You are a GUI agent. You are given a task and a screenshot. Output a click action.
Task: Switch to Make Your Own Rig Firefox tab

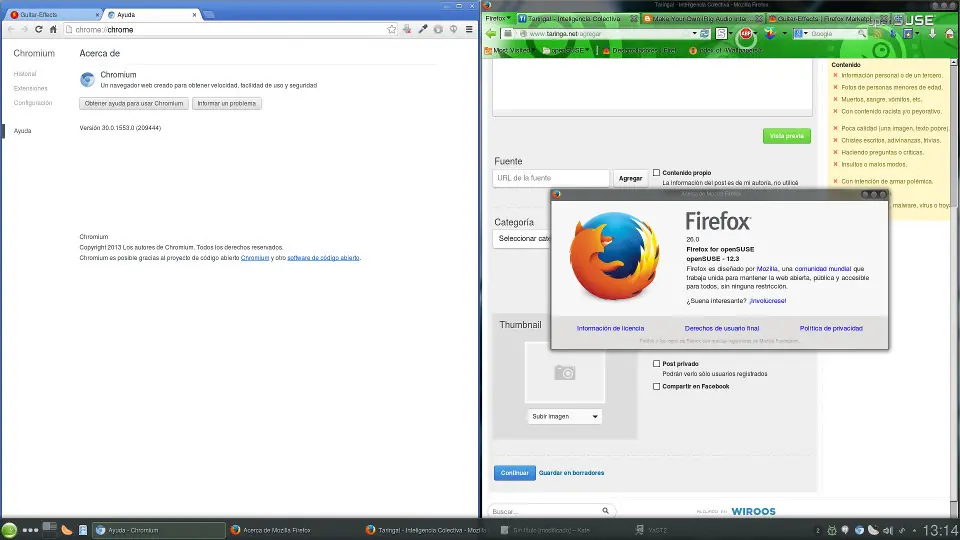[702, 18]
